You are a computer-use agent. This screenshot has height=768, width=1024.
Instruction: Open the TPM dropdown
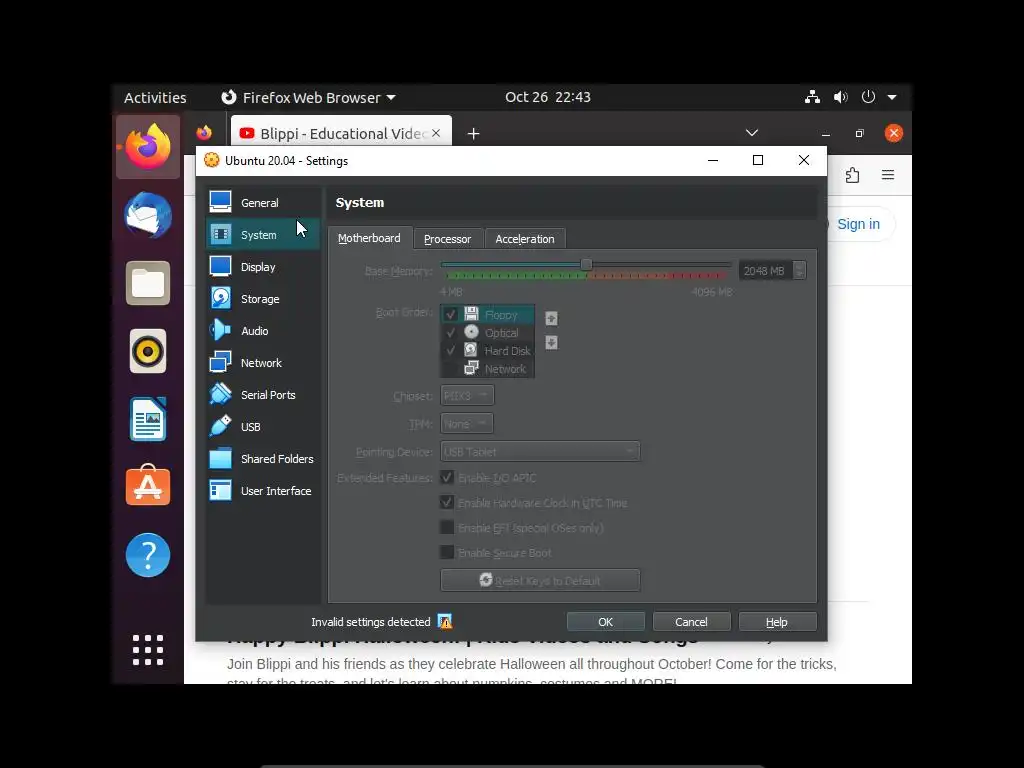coord(467,424)
